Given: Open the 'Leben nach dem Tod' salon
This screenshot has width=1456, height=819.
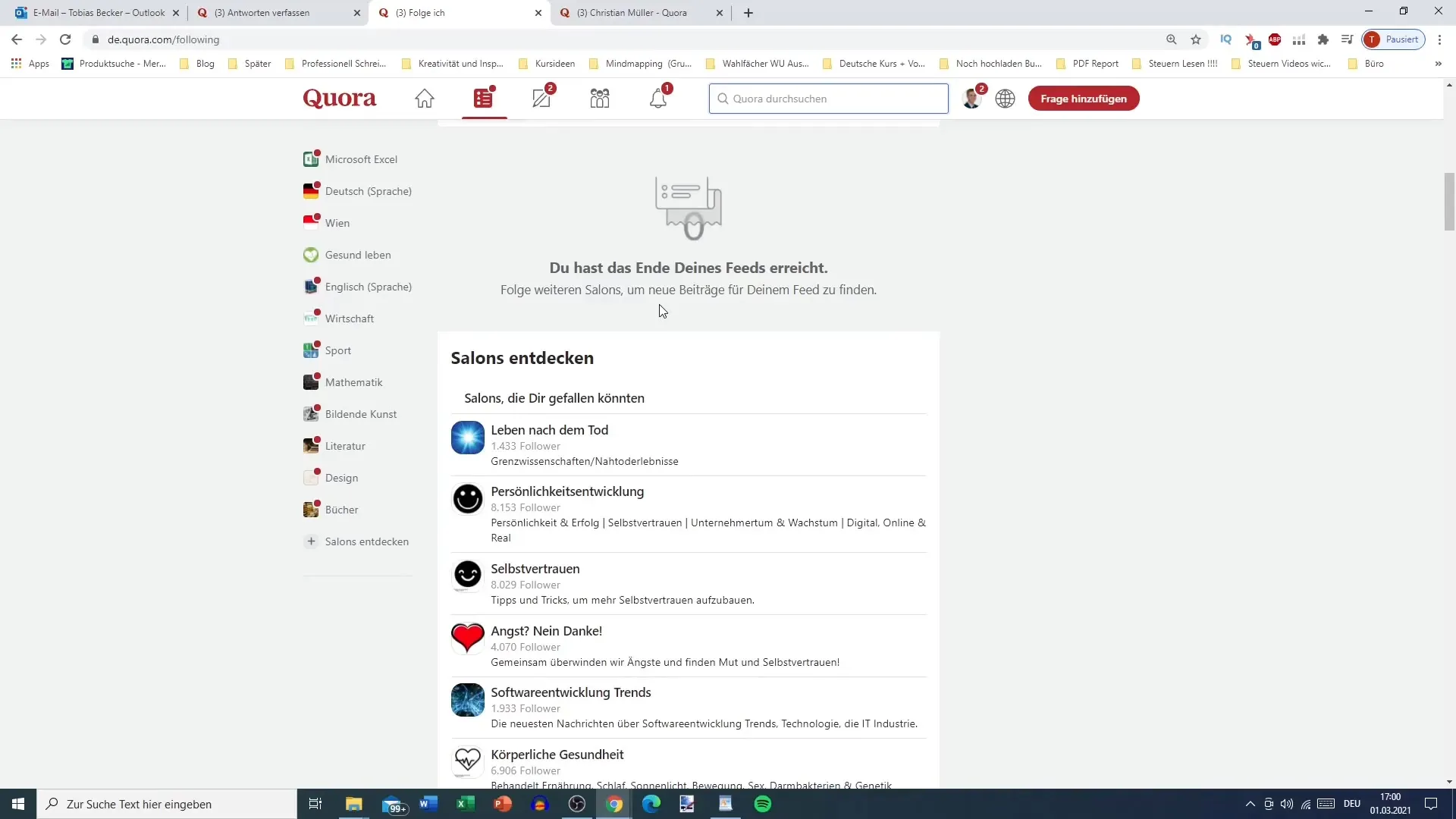Looking at the screenshot, I should point(549,429).
